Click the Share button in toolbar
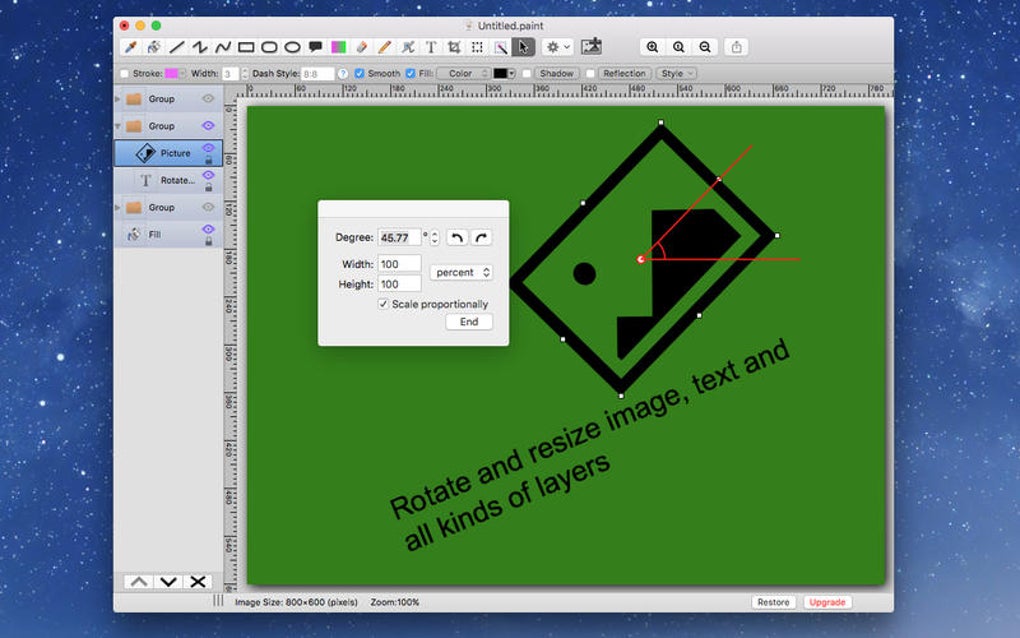Viewport: 1020px width, 638px height. [737, 47]
